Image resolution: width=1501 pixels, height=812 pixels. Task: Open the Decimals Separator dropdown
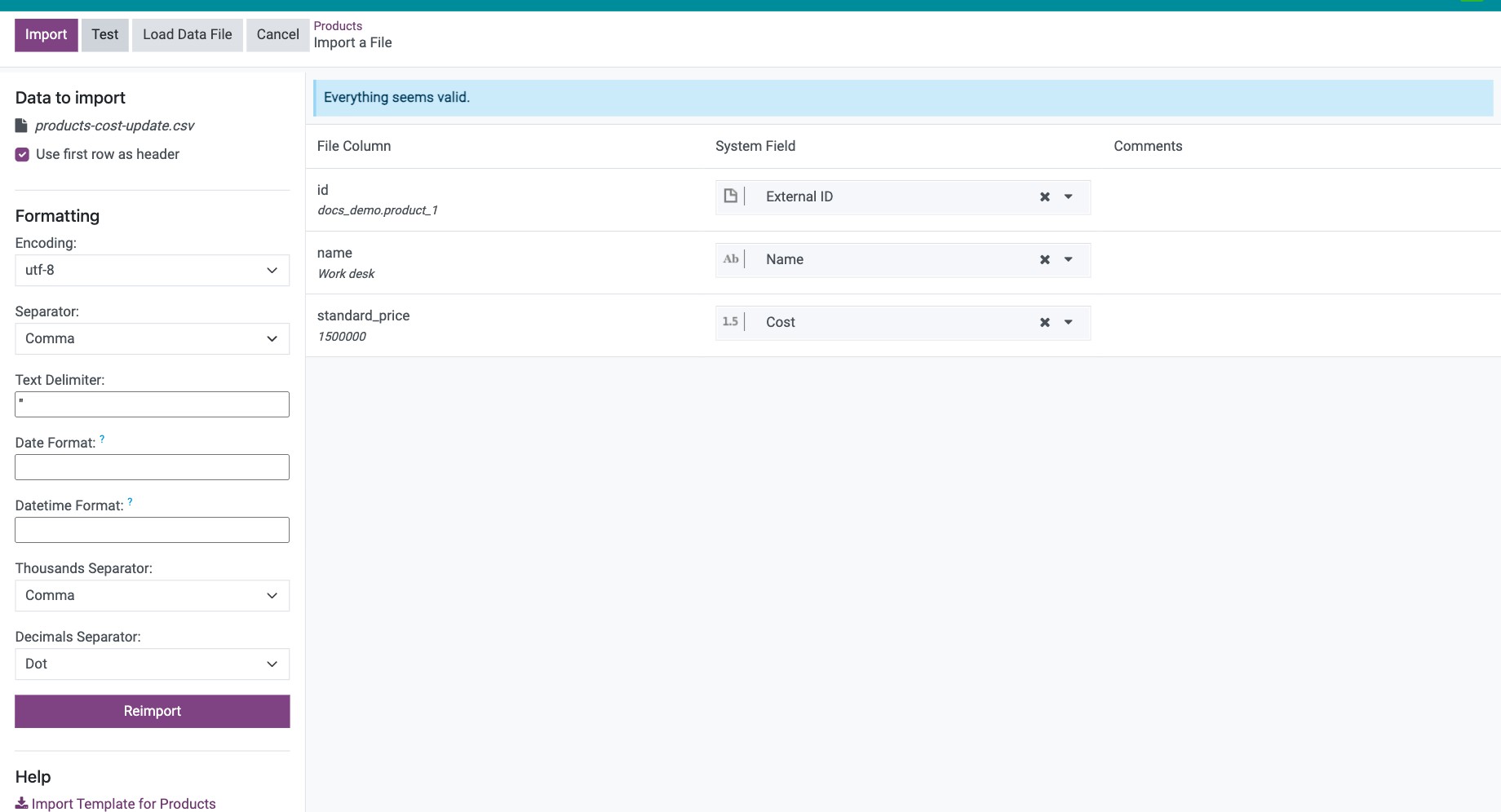tap(153, 664)
